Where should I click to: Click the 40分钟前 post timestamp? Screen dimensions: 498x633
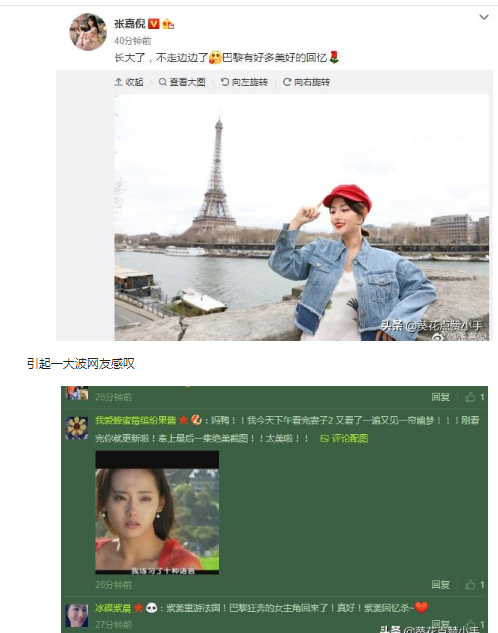click(x=132, y=41)
